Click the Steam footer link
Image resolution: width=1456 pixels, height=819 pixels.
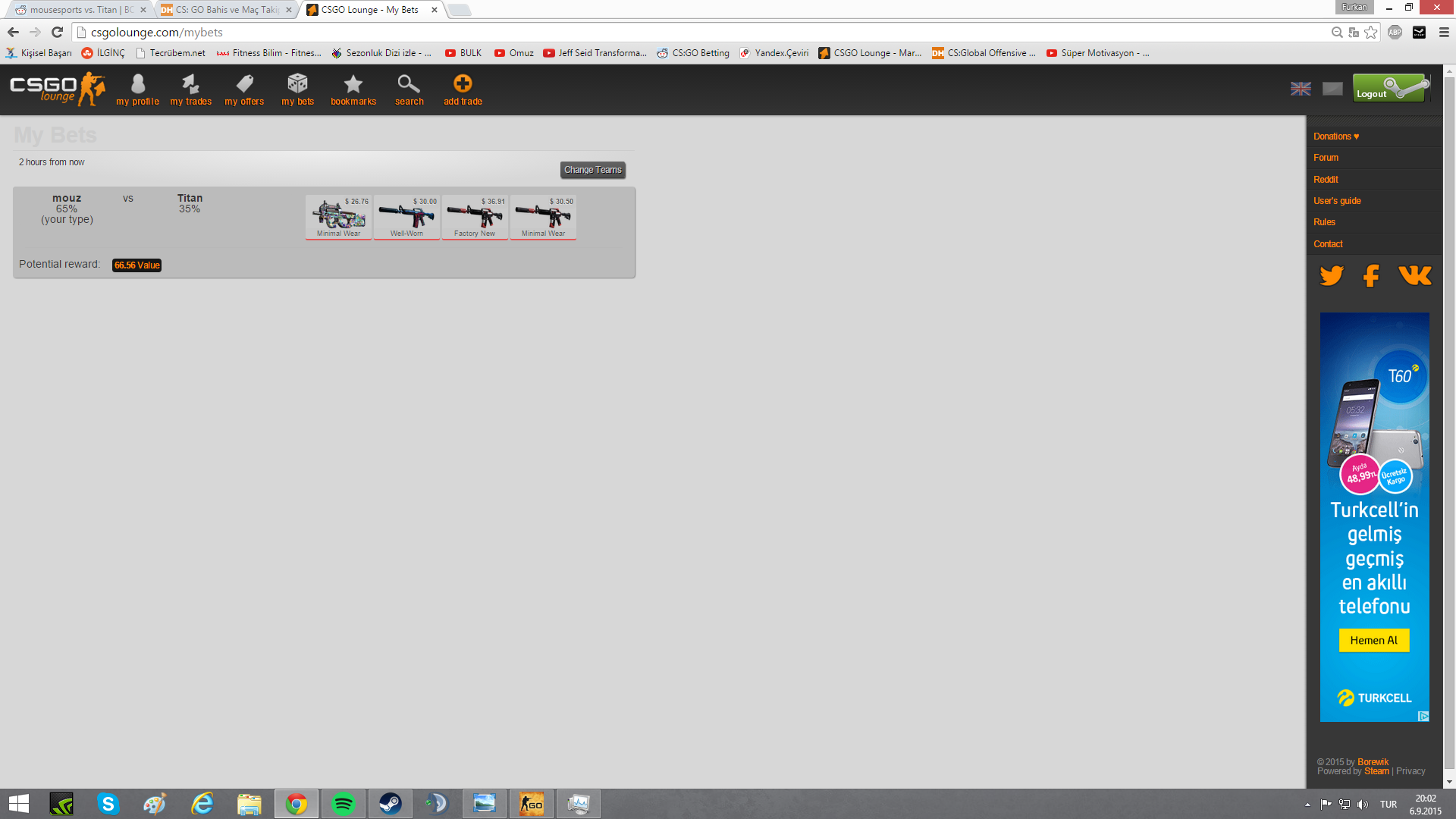[1376, 771]
